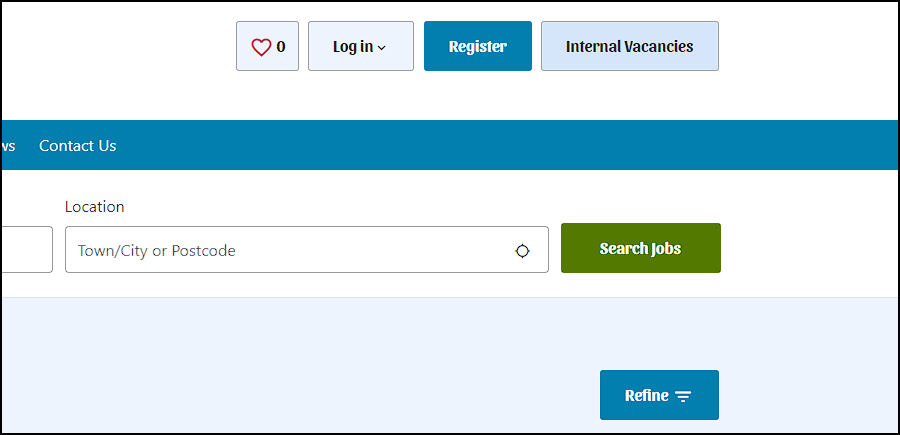The height and width of the screenshot is (435, 900).
Task: Click the Refine text on the blue button
Action: [646, 395]
